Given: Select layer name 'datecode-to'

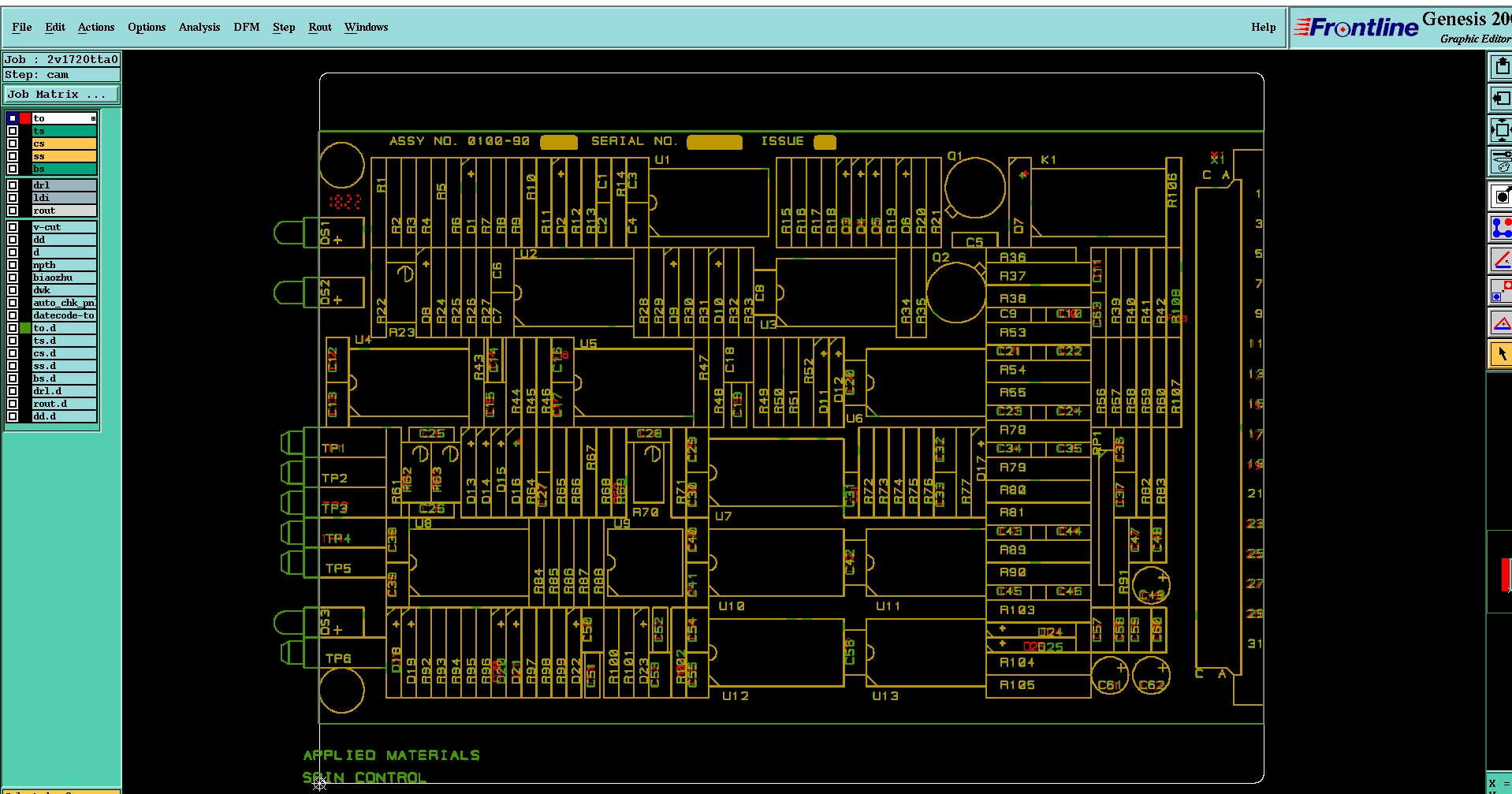Looking at the screenshot, I should pyautogui.click(x=64, y=315).
